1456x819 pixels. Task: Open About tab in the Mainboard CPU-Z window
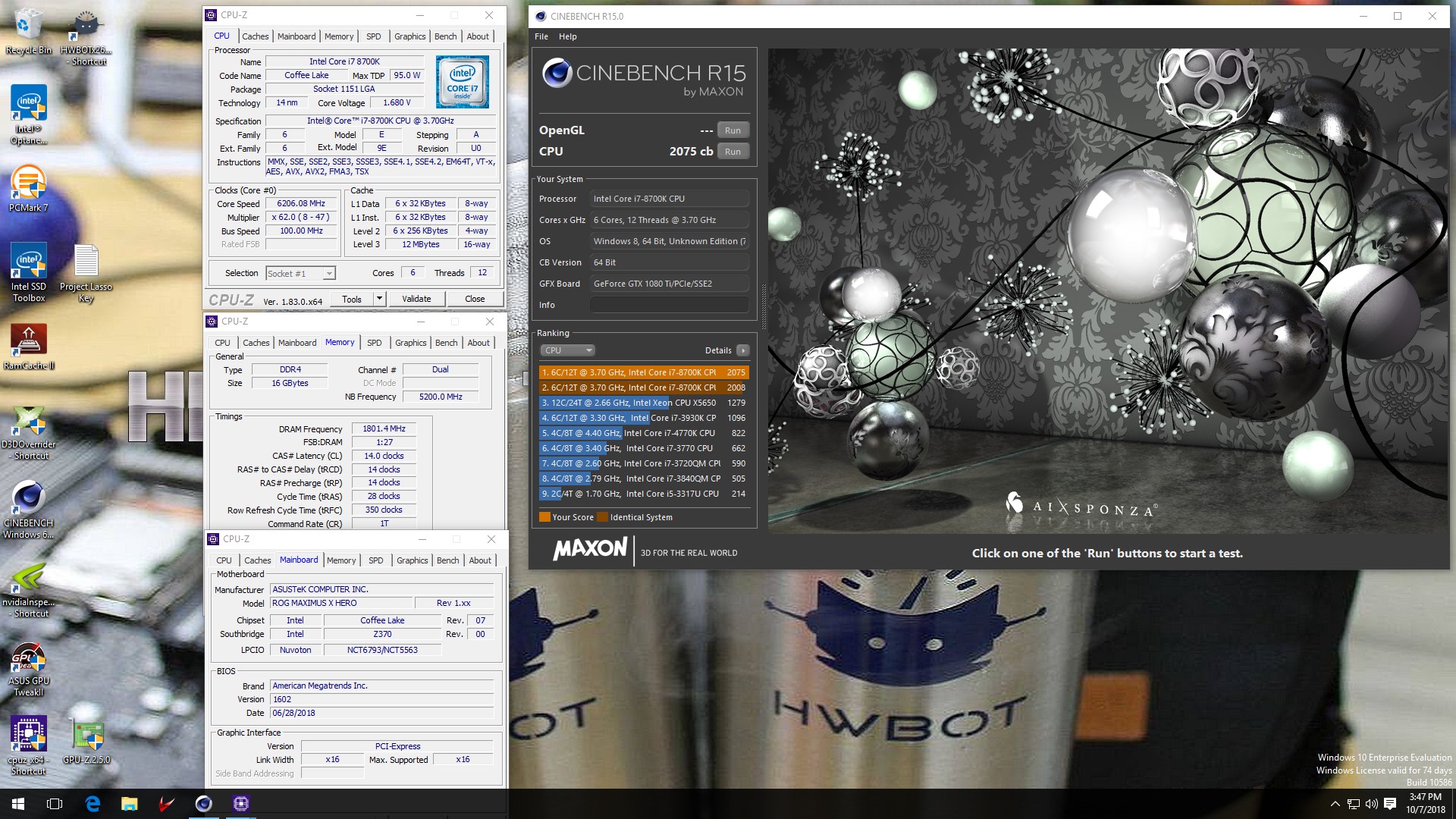480,560
